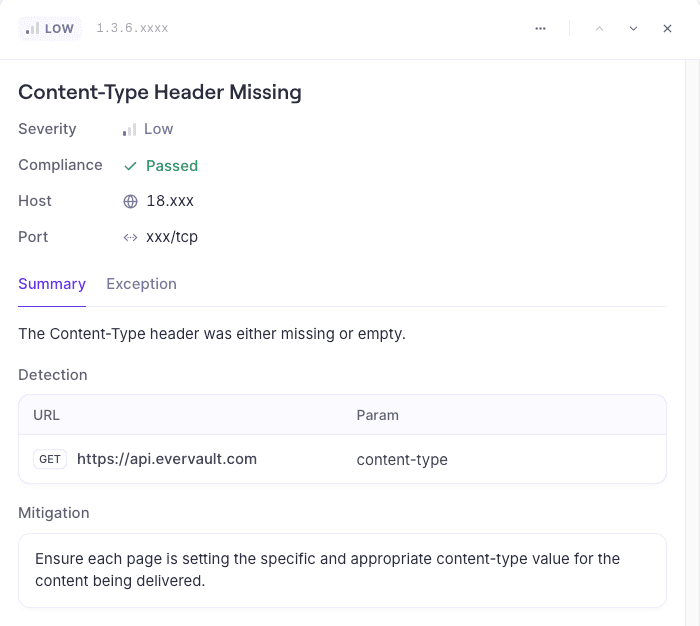Click the GET method badge
This screenshot has height=626, width=700.
coord(50,460)
